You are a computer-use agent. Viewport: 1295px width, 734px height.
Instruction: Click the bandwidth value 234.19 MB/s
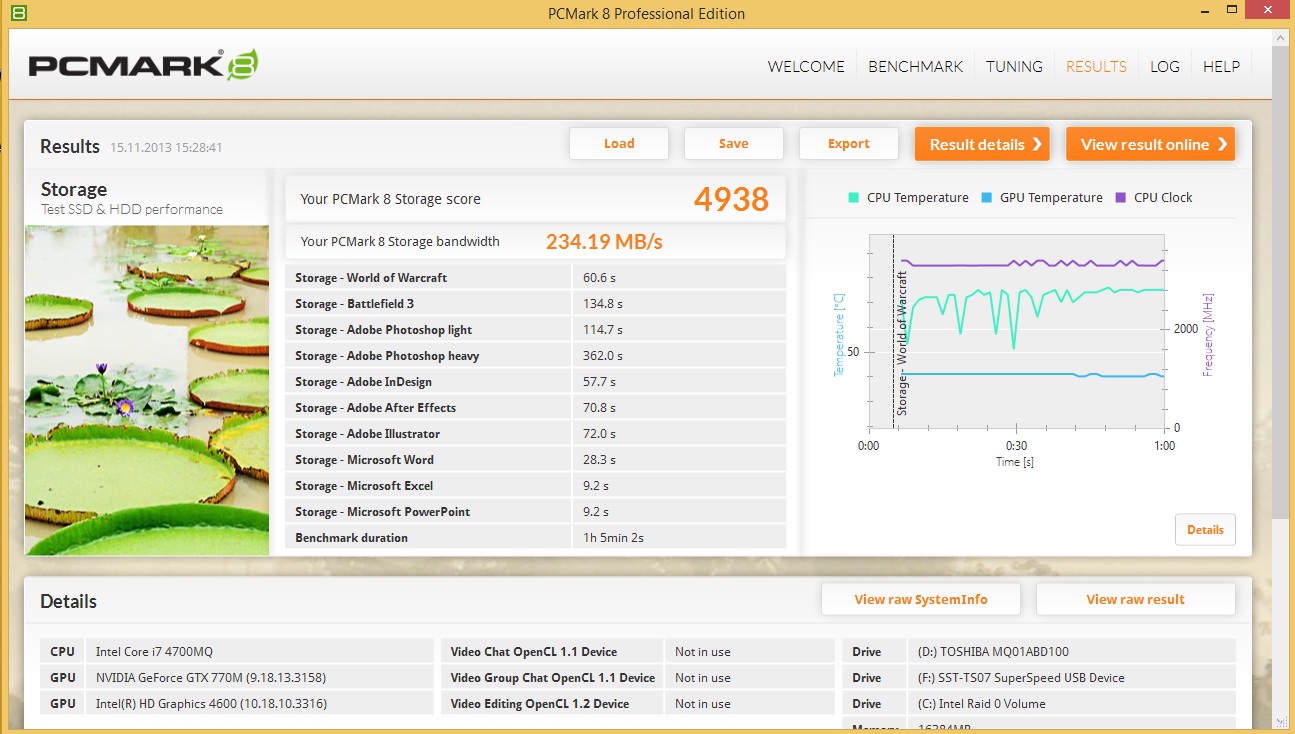coord(604,241)
